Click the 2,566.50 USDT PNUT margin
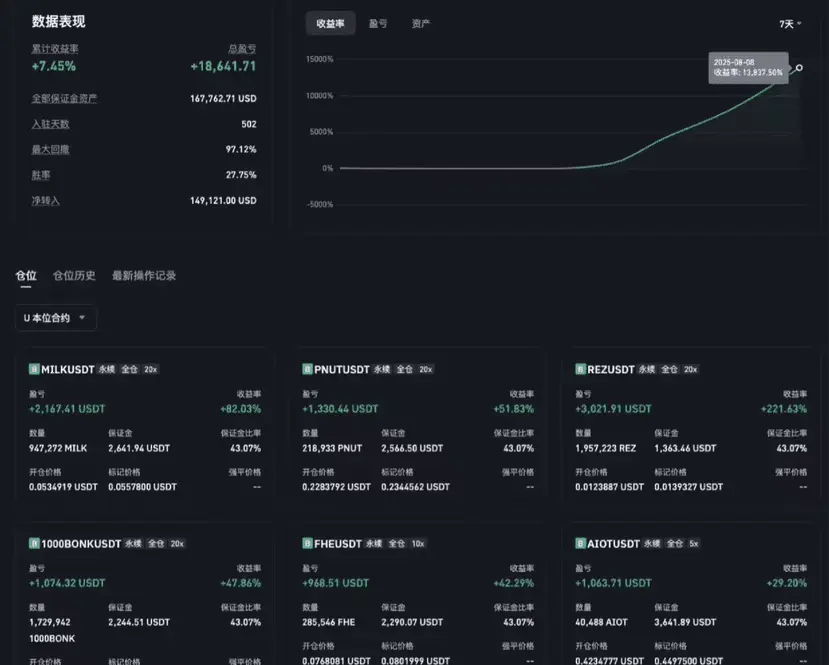 click(x=412, y=448)
